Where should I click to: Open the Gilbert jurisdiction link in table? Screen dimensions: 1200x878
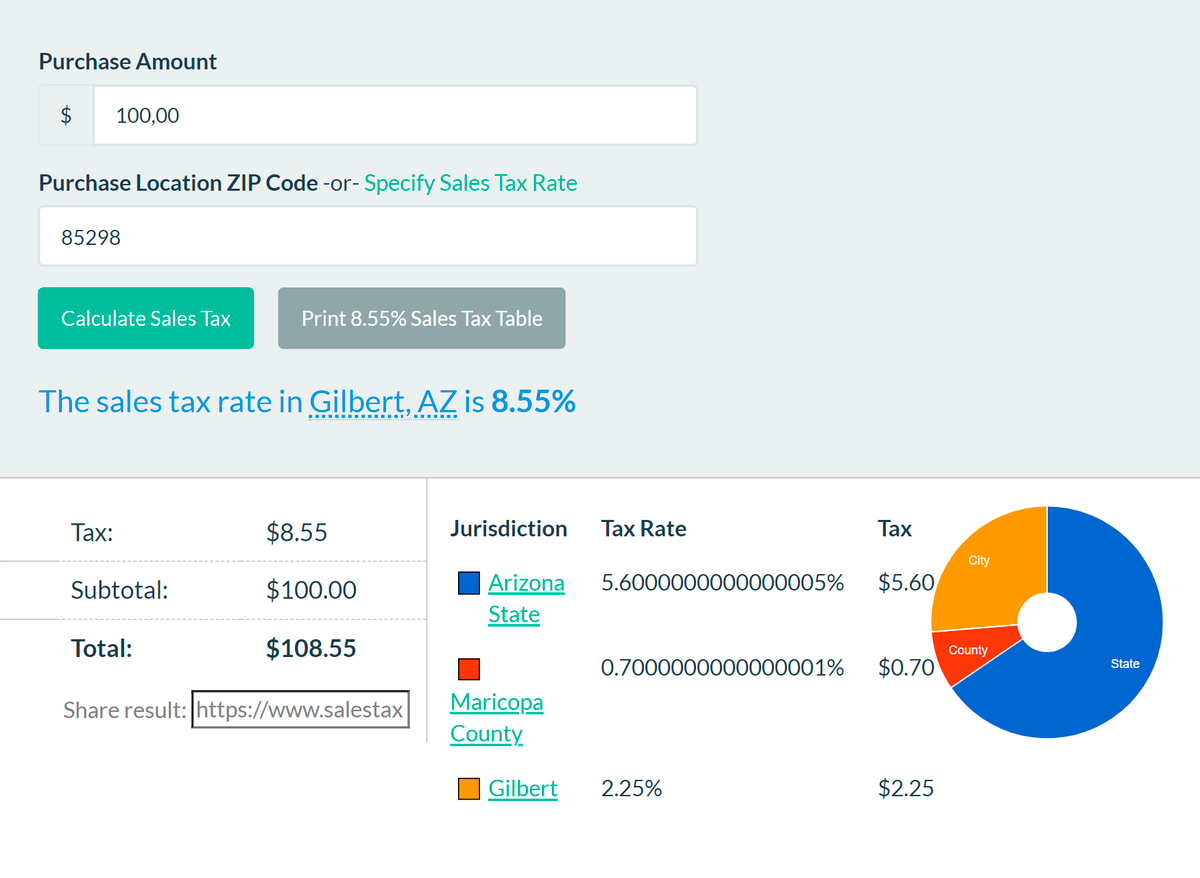tap(522, 789)
